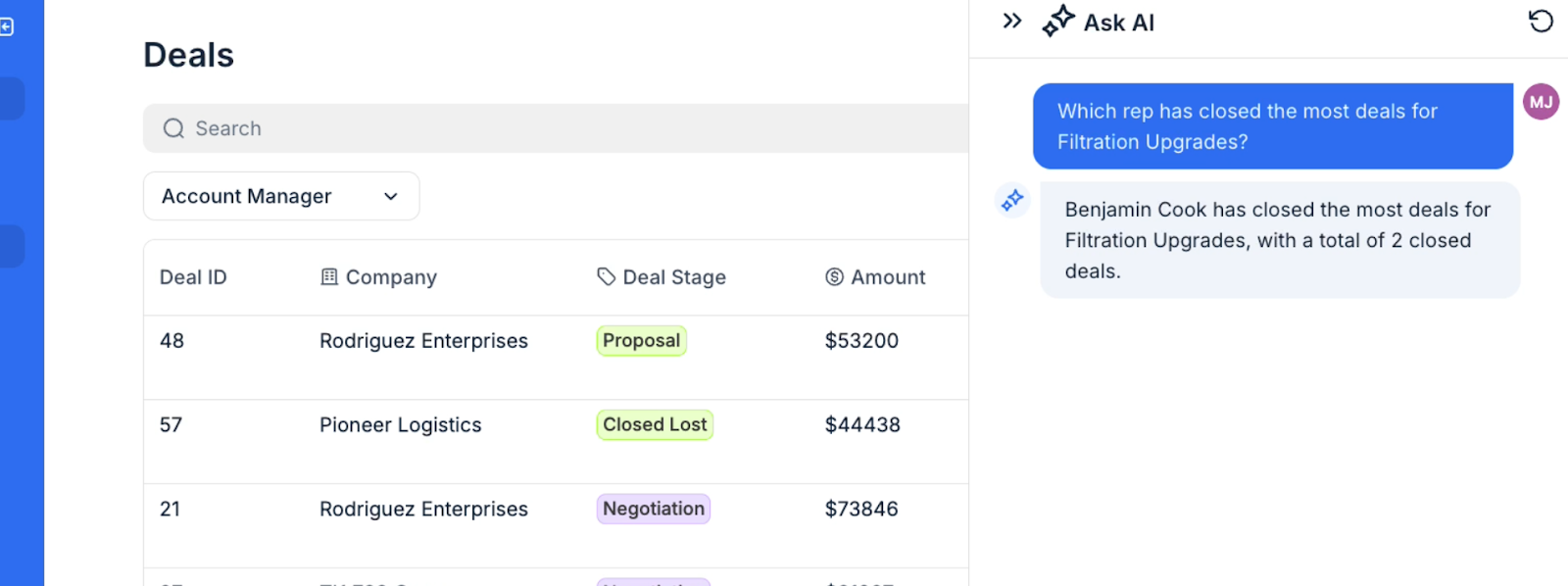
Task: Open deal 48 Rodriguez Enterprises row
Action: 556,357
